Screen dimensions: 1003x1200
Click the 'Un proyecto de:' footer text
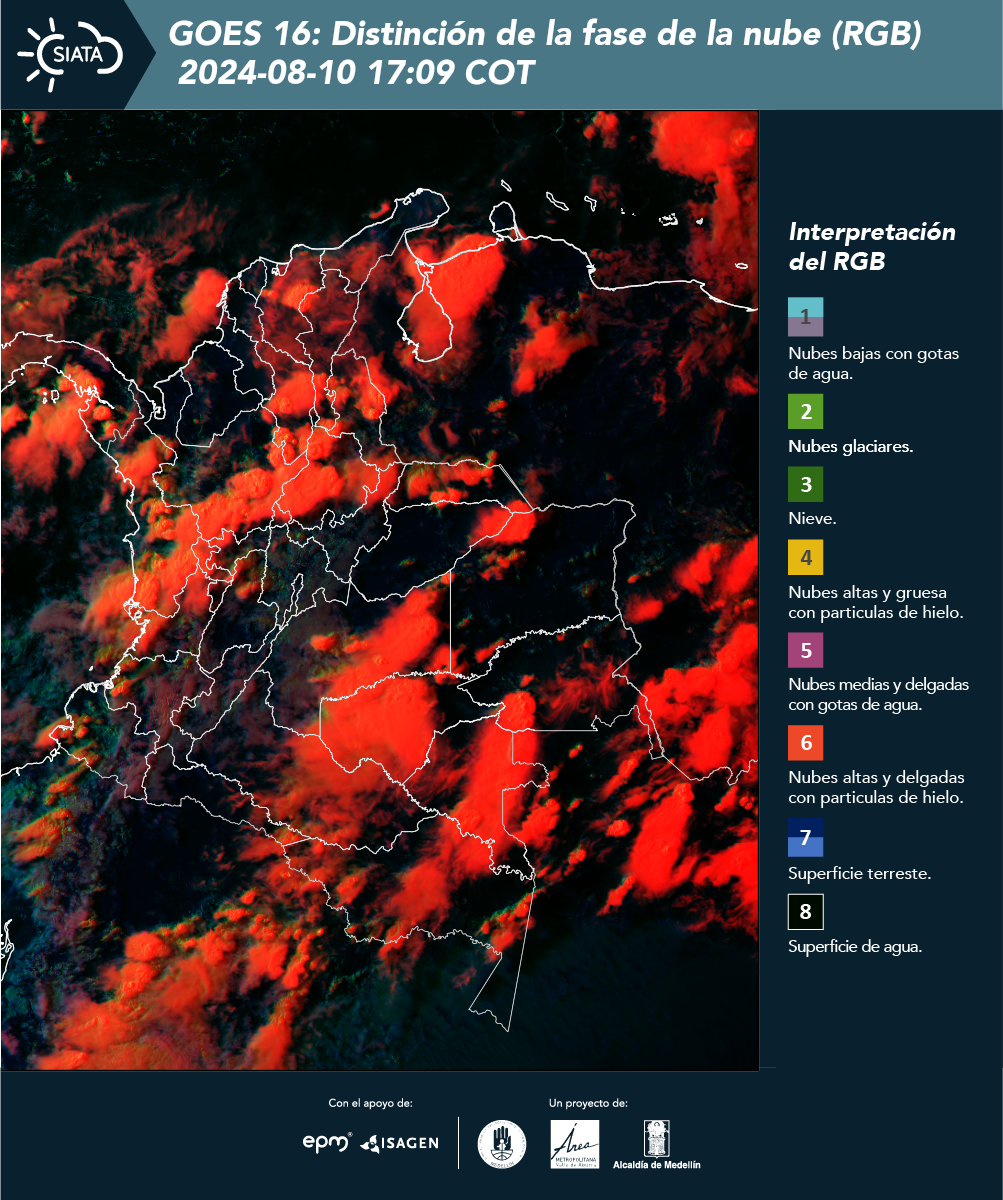[588, 1103]
